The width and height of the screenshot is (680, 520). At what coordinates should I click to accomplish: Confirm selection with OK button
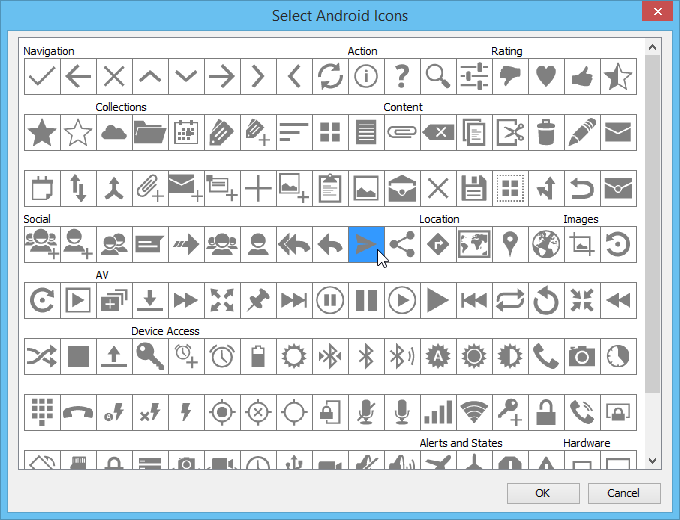543,493
